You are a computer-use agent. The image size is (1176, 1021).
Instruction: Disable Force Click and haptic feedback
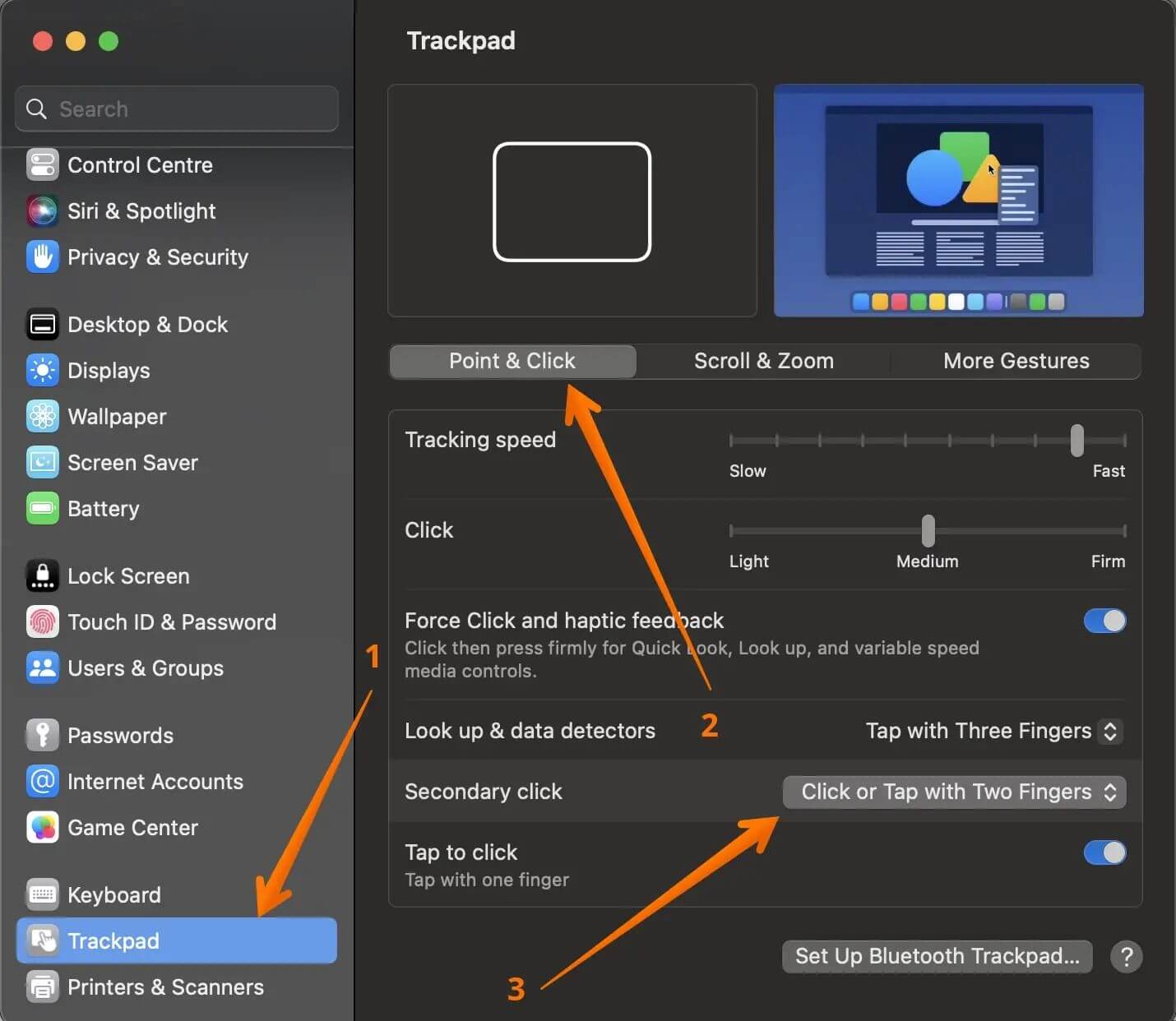point(1104,621)
